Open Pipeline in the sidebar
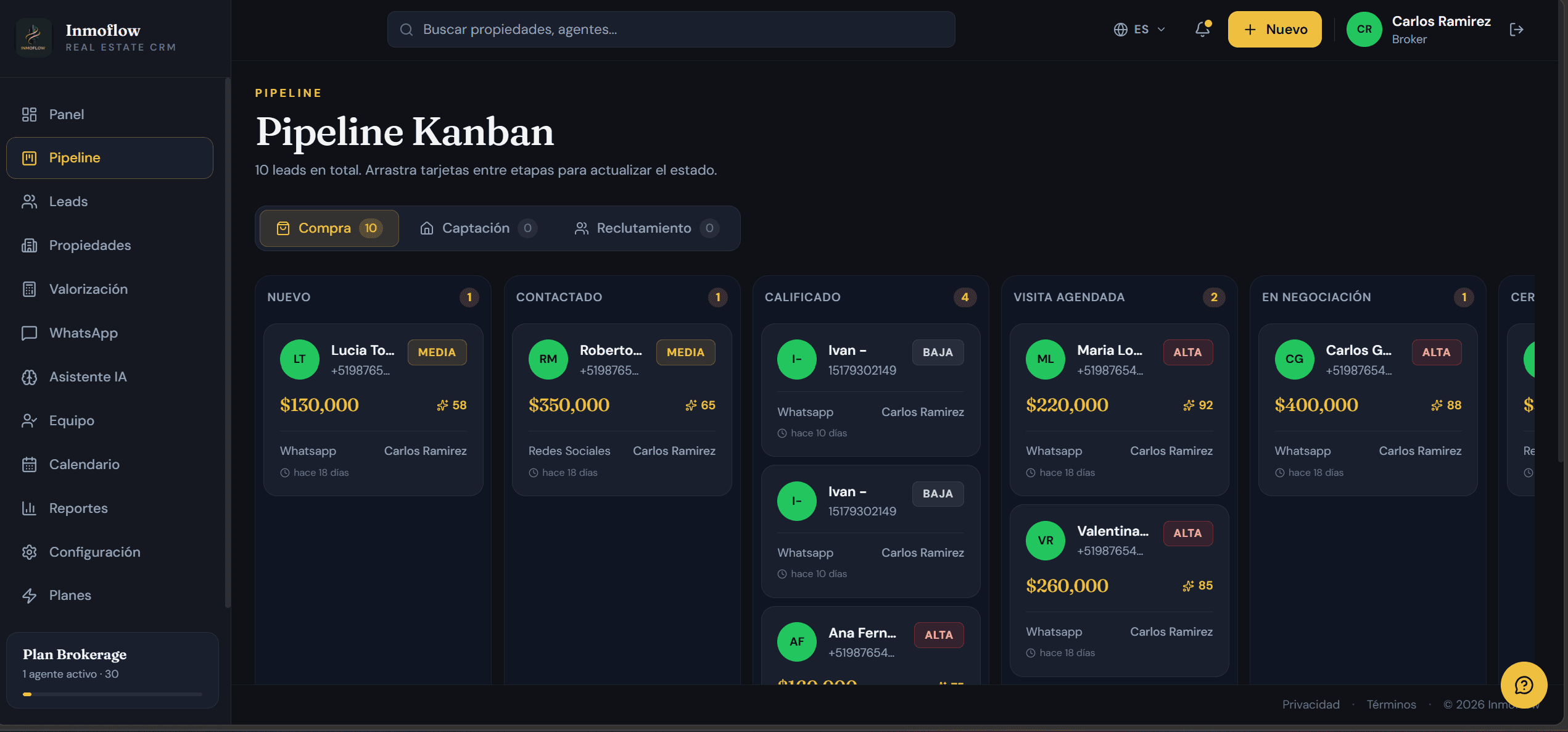The width and height of the screenshot is (1568, 732). click(110, 158)
